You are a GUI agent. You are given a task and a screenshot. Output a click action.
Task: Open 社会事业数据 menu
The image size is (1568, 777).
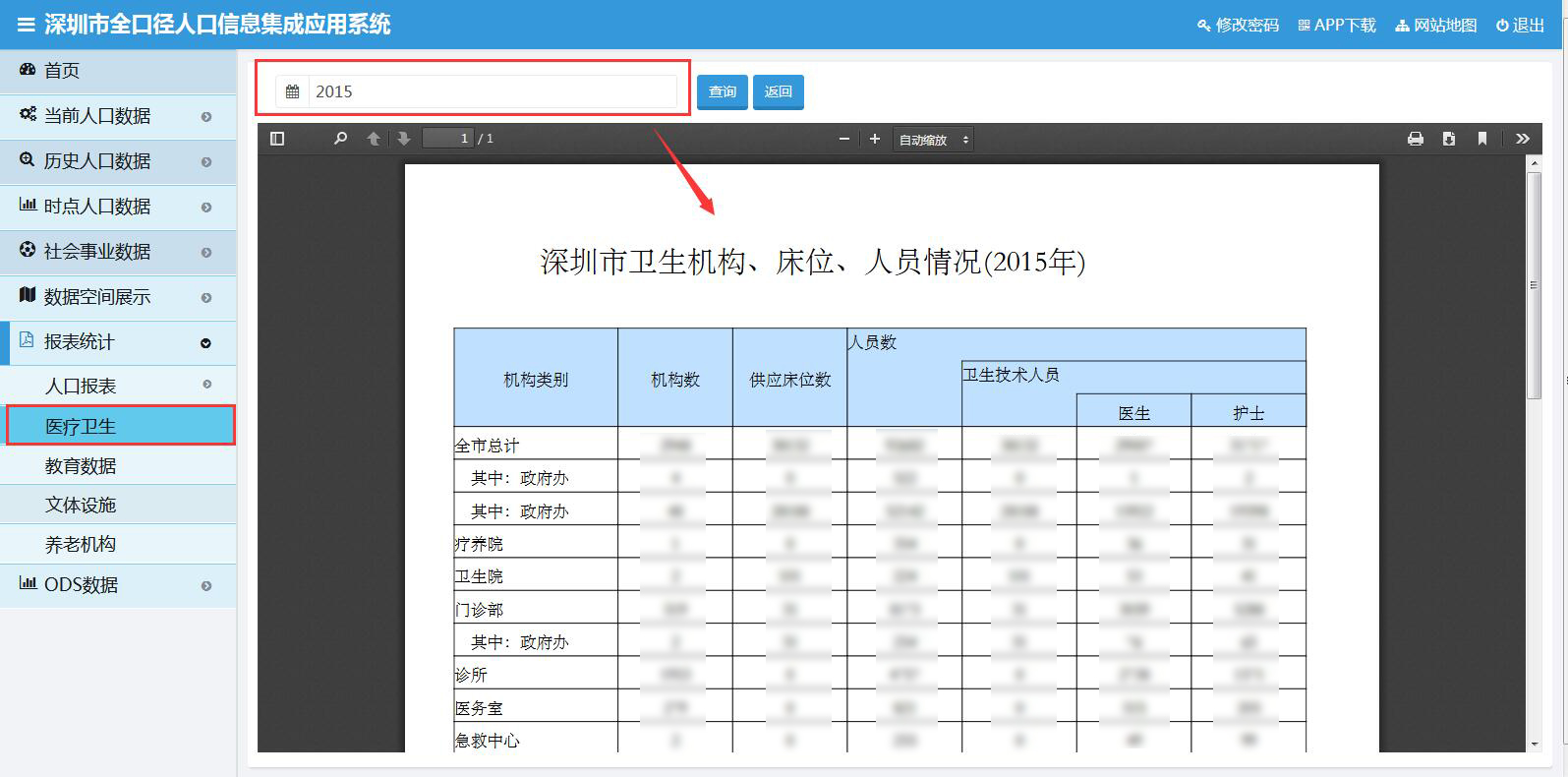tap(118, 252)
